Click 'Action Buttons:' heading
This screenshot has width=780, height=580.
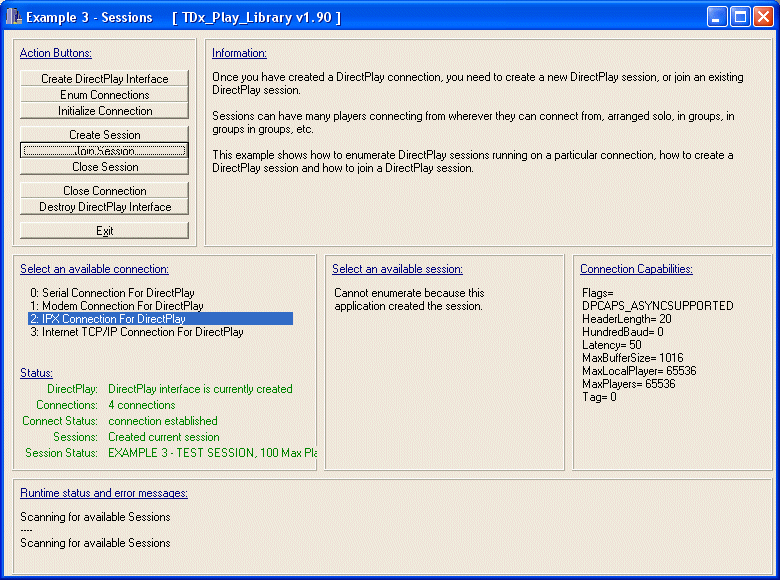(56, 53)
